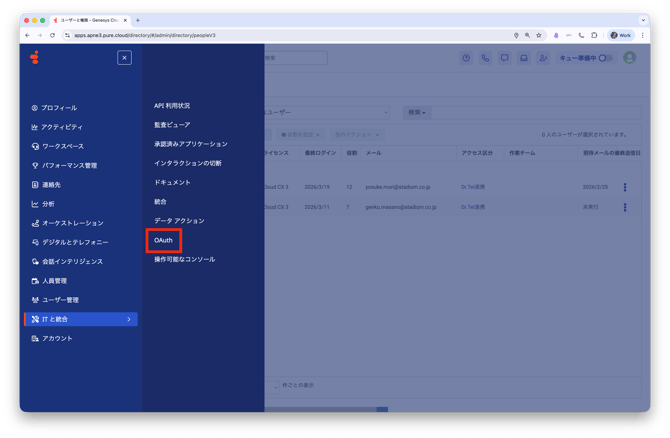Select 分析 in the left menu
670x438 pixels.
click(43, 204)
